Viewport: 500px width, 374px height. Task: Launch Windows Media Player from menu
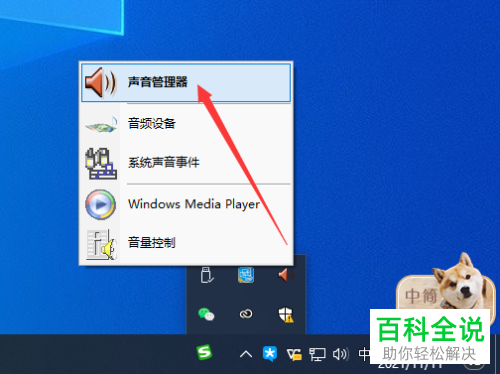(x=186, y=204)
